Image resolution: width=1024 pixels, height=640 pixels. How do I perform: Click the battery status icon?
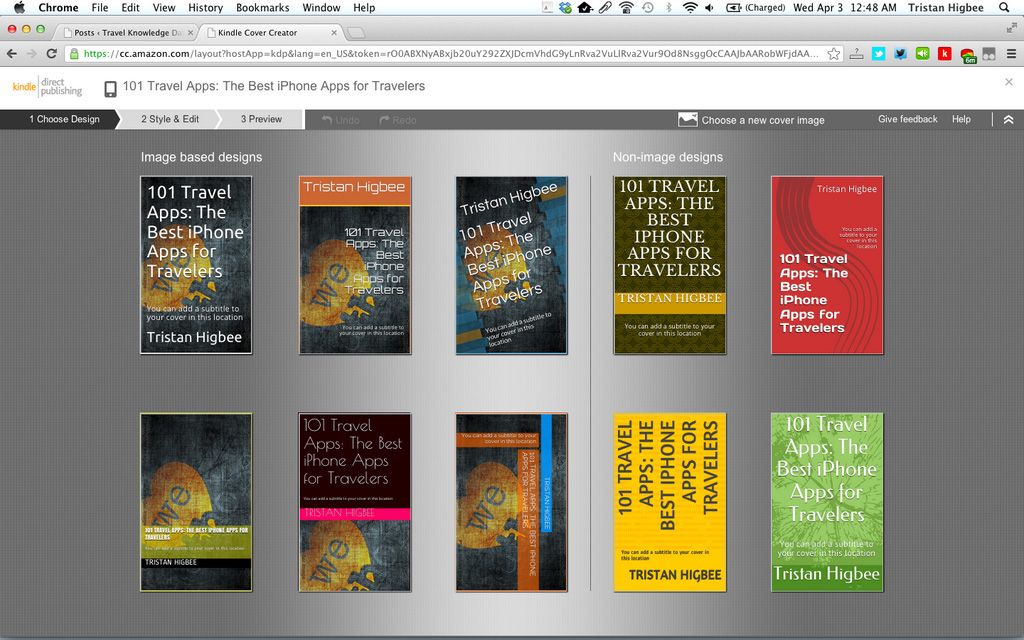pyautogui.click(x=733, y=8)
